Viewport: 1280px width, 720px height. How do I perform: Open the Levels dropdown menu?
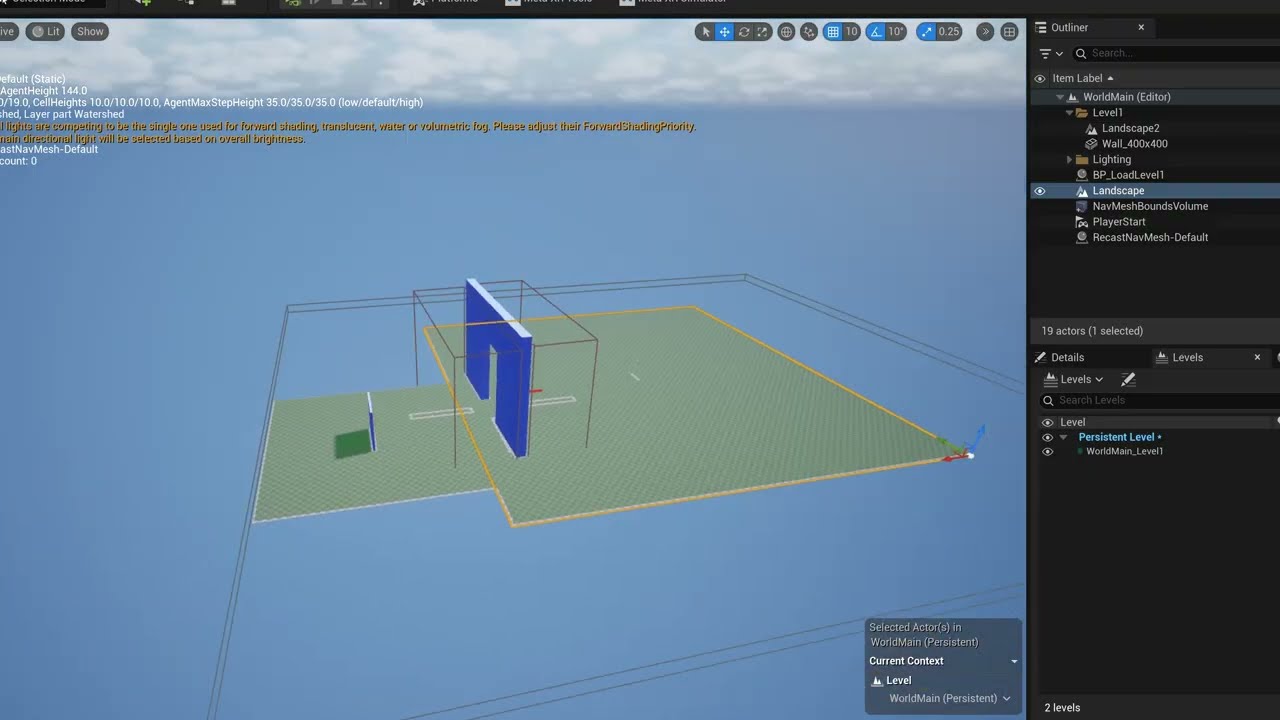click(1074, 379)
